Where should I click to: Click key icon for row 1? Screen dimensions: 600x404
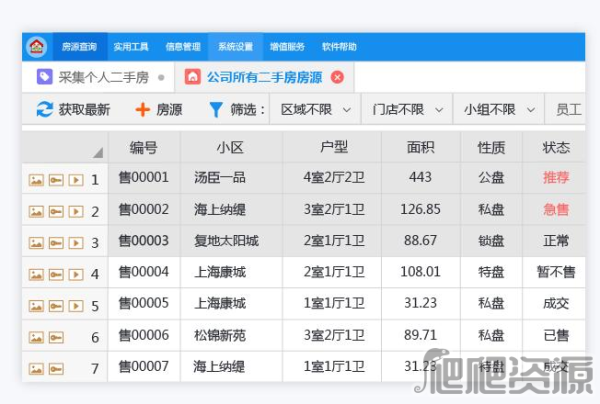(x=56, y=180)
